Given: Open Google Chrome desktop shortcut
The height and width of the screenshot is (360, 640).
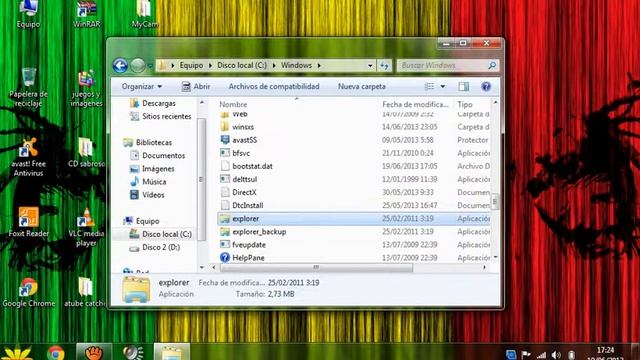Looking at the screenshot, I should tap(29, 292).
